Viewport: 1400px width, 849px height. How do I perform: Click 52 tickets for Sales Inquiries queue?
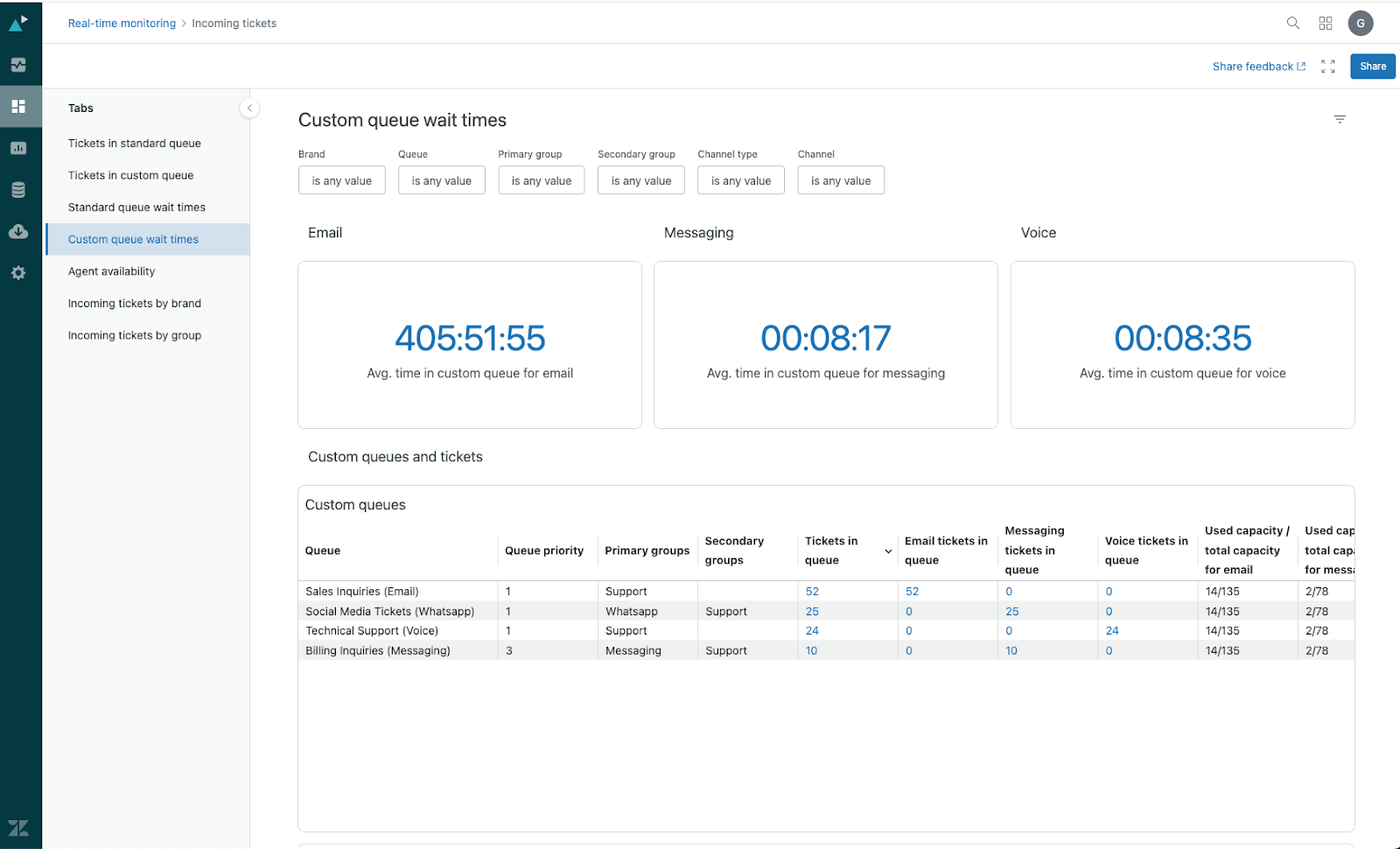pyautogui.click(x=812, y=592)
